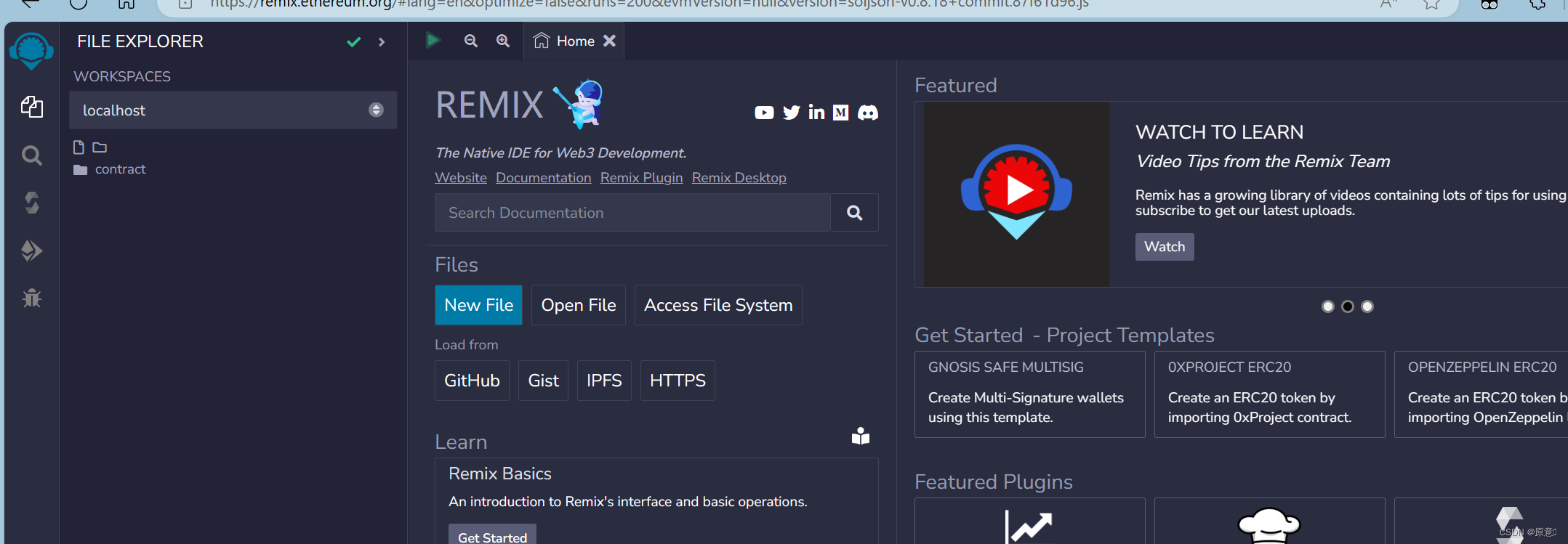Open Remix LinkedIn icon
The image size is (1568, 544).
pyautogui.click(x=816, y=112)
